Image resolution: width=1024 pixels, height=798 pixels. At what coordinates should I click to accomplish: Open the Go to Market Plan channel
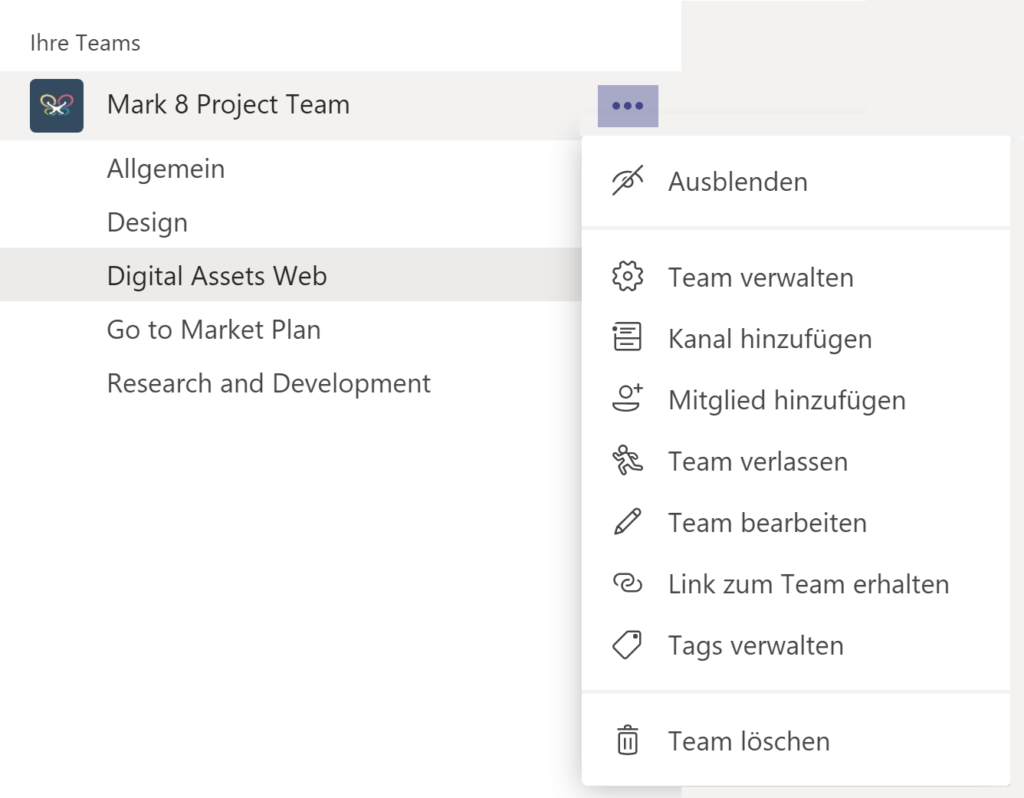pos(213,329)
